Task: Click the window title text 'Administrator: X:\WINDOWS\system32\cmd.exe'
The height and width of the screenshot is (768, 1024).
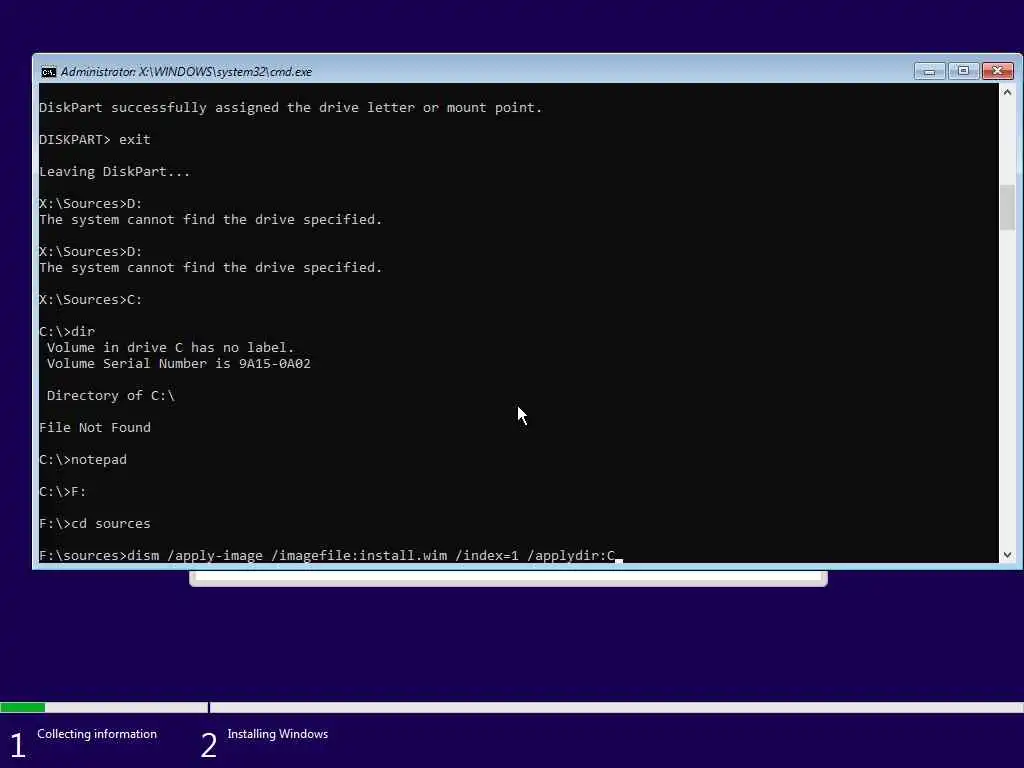Action: click(186, 72)
